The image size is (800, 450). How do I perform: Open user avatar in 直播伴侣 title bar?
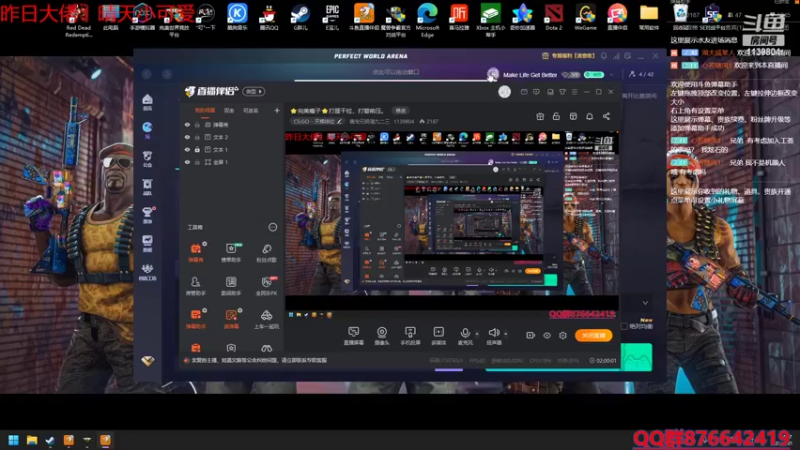pos(504,92)
